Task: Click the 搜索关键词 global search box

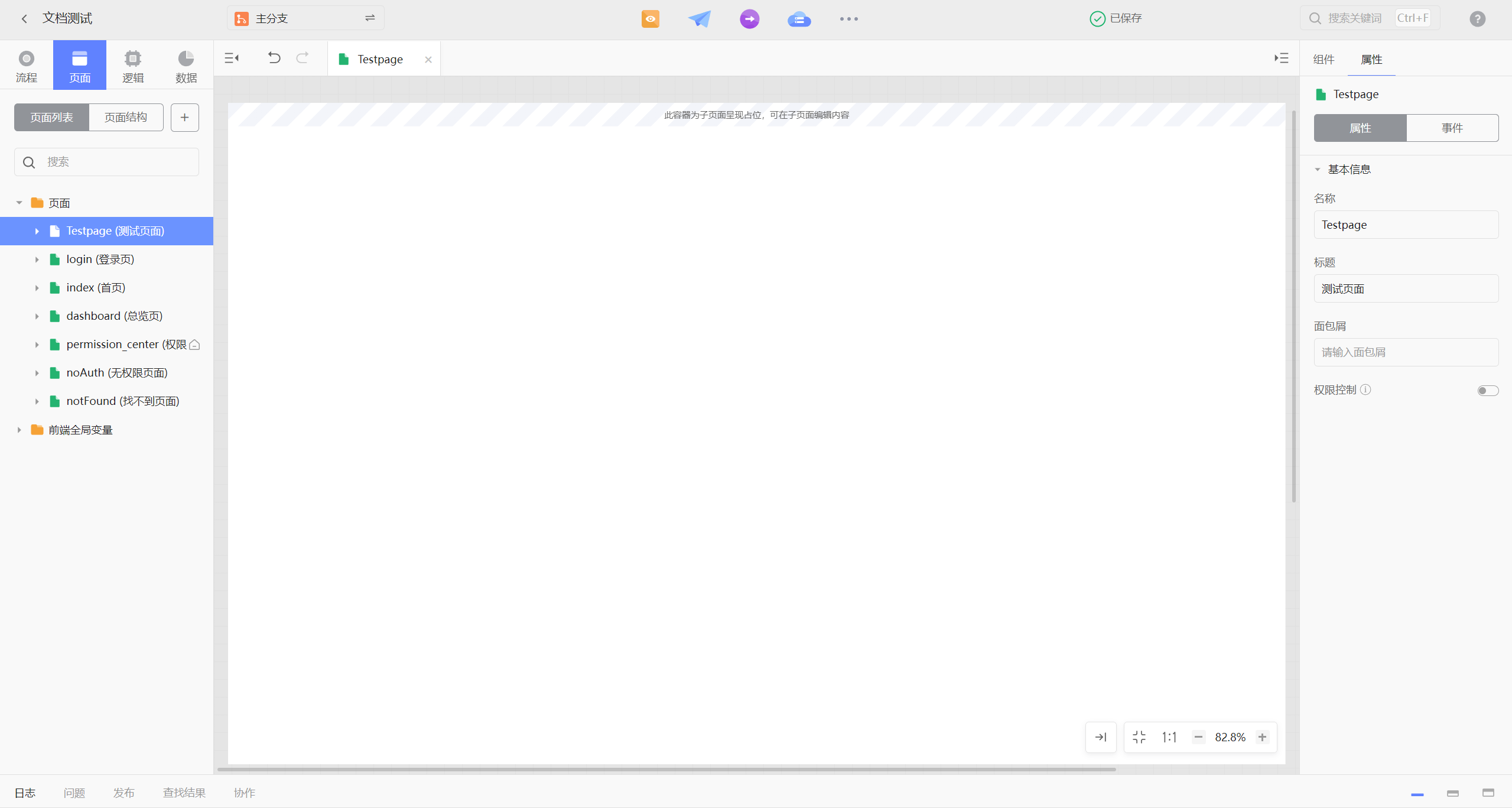Action: pos(1370,18)
